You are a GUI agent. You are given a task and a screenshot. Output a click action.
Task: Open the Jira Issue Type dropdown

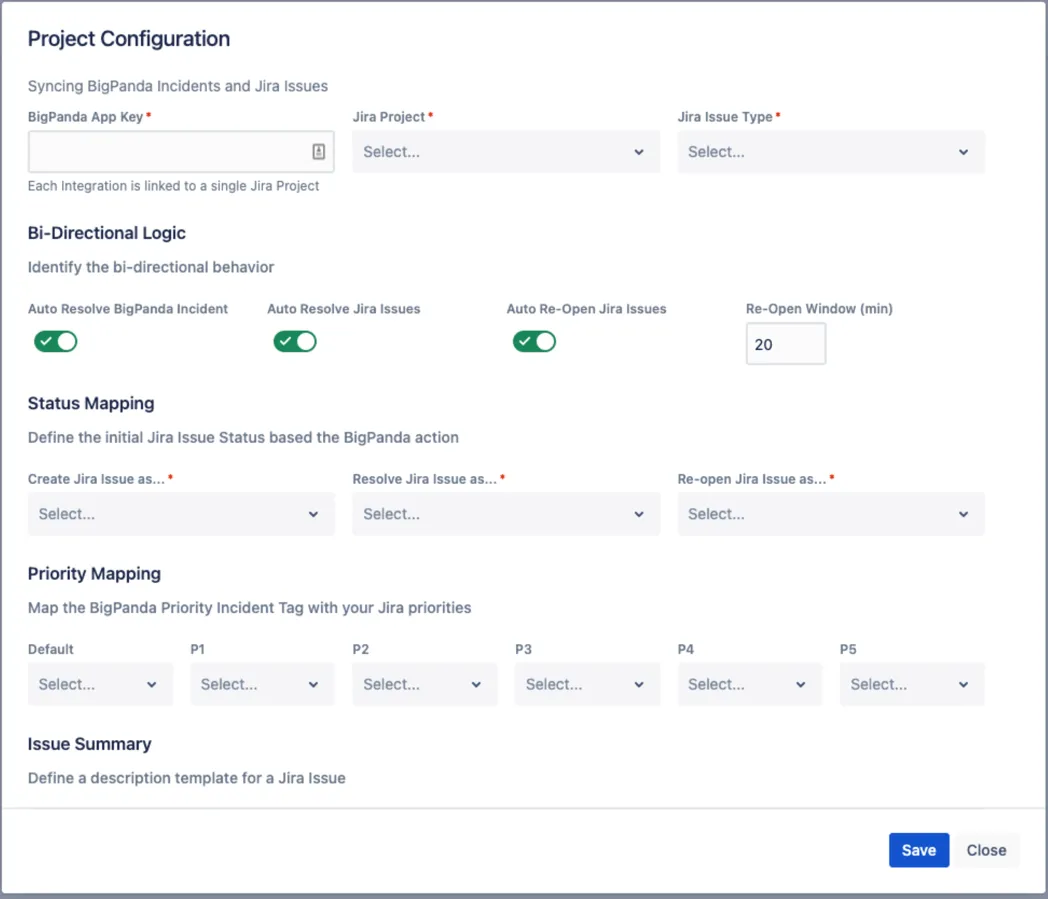click(x=831, y=152)
